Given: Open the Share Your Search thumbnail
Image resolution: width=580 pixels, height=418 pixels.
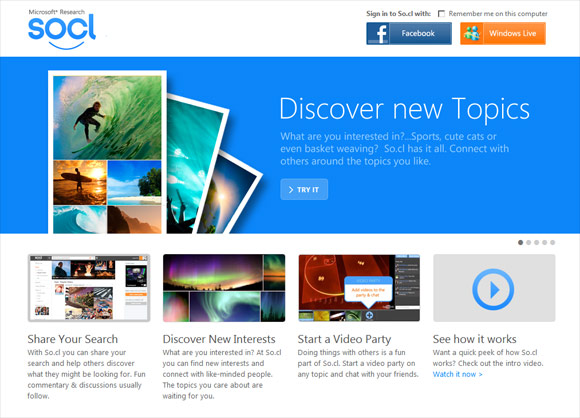Looking at the screenshot, I should tap(89, 288).
